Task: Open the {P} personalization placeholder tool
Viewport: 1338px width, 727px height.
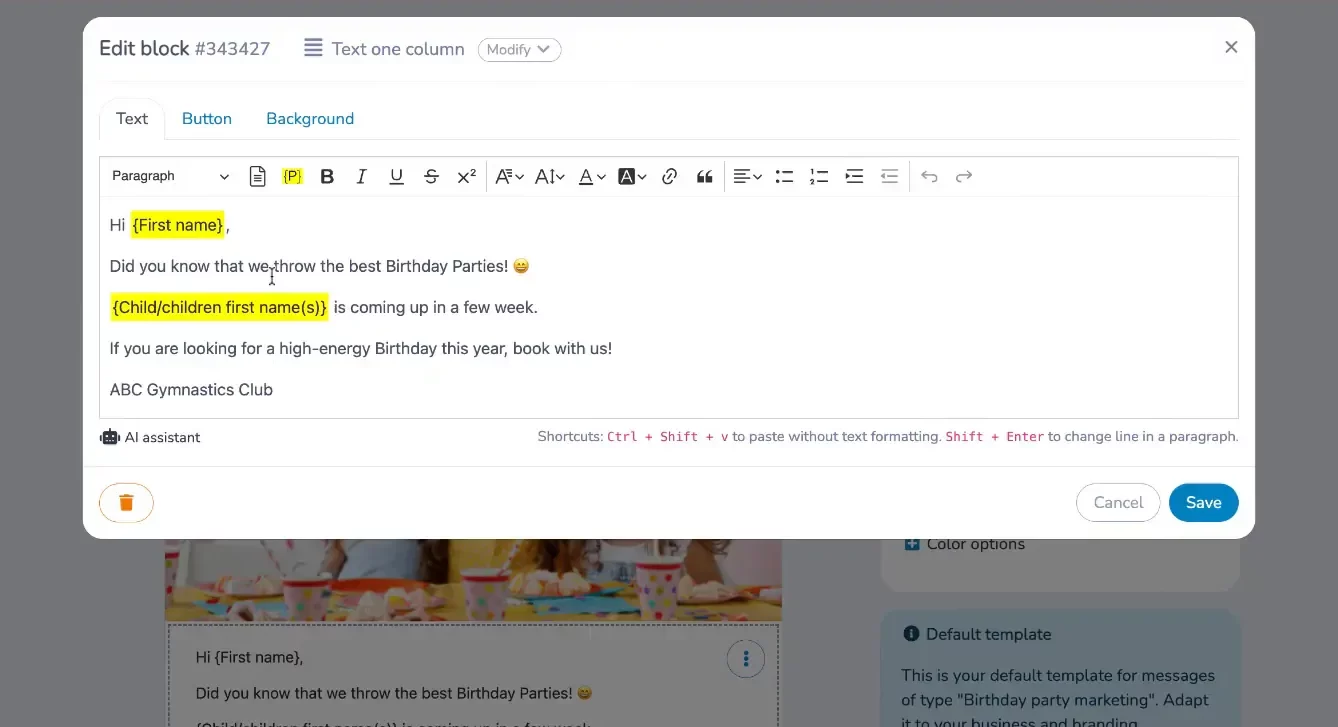Action: pyautogui.click(x=292, y=175)
